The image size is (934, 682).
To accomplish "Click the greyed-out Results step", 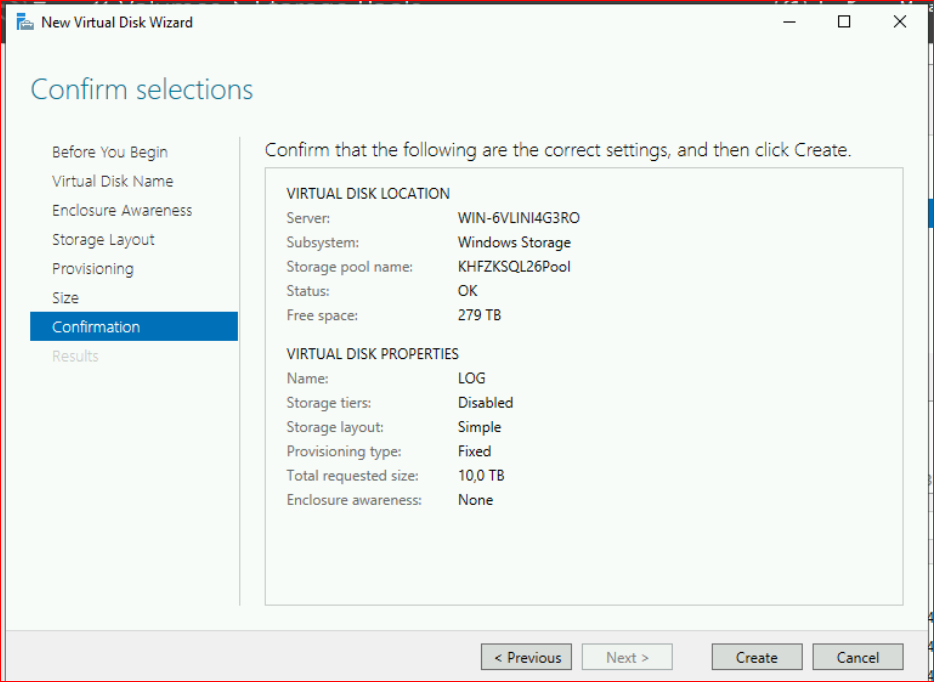I will (x=75, y=356).
